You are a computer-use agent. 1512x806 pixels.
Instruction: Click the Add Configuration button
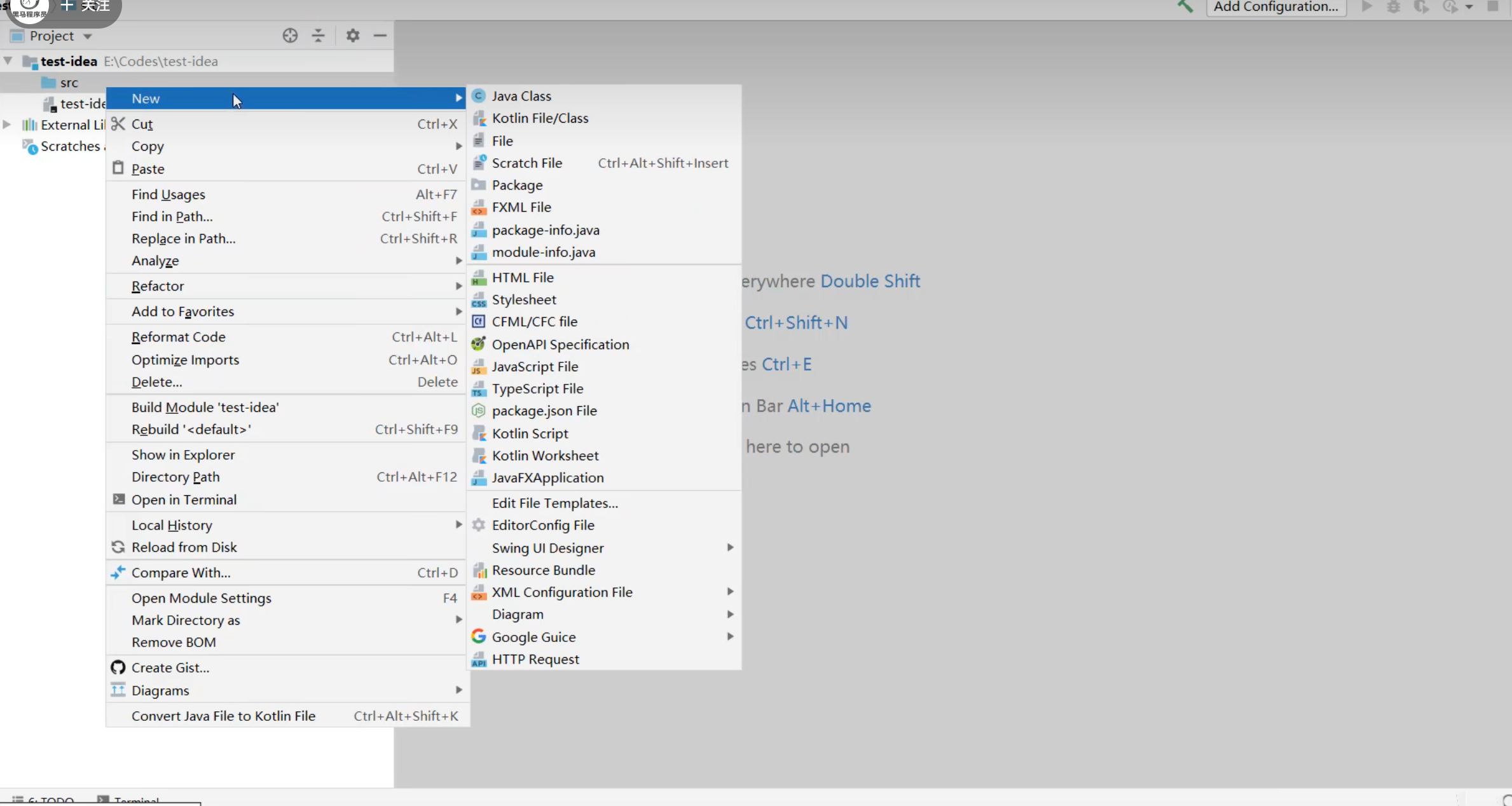coord(1275,7)
